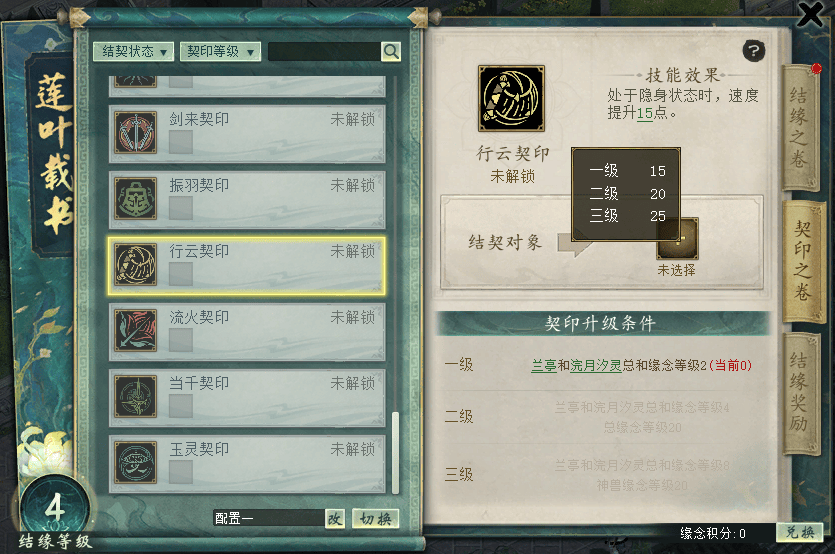Toggle the checkbox under 剑来契印
The width and height of the screenshot is (835, 554).
[x=181, y=142]
